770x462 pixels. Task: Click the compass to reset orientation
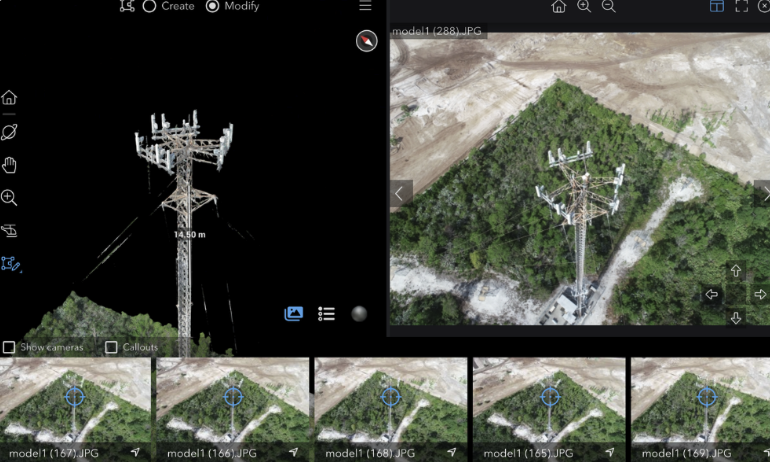(366, 41)
